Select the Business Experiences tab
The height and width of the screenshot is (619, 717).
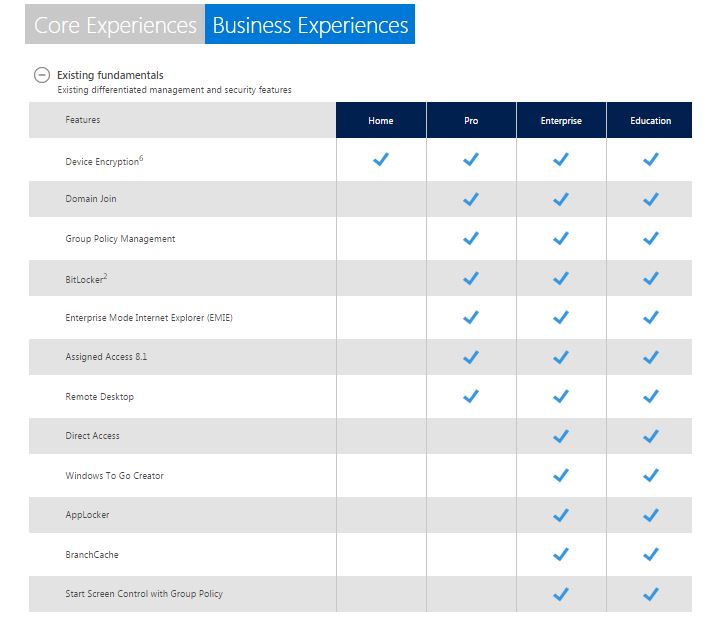(310, 25)
